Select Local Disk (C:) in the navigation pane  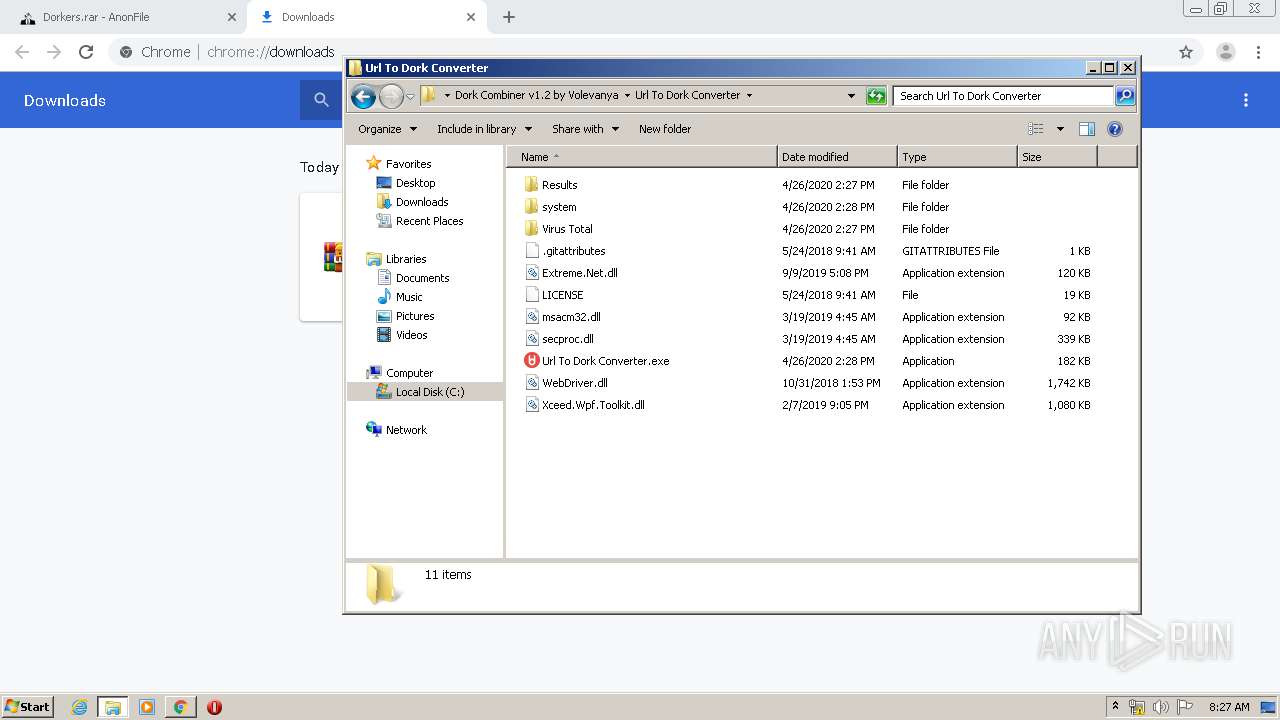(430, 392)
